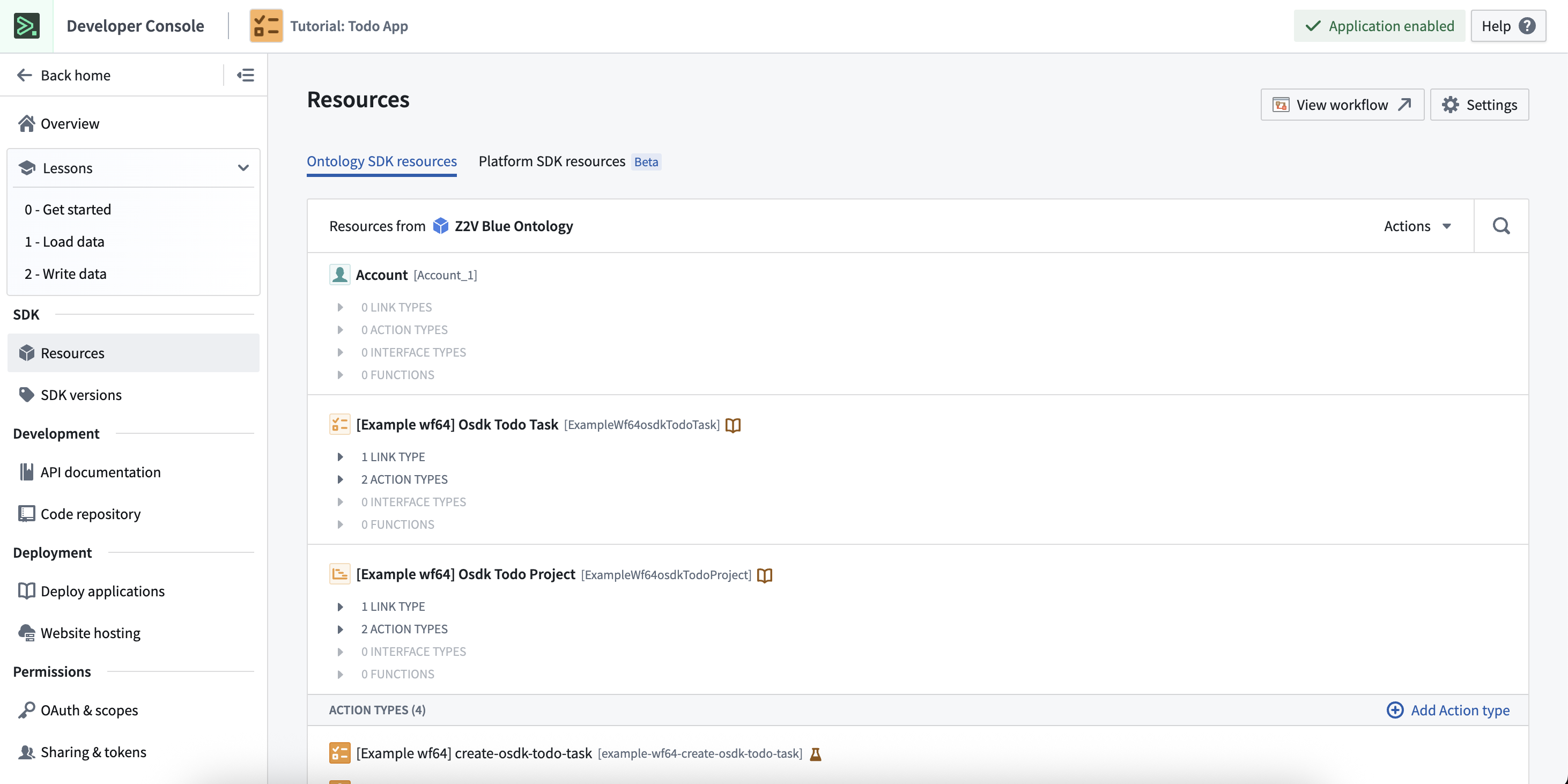Viewport: 1568px width, 784px height.
Task: Select the Ontology SDK resources tab
Action: pyautogui.click(x=382, y=161)
